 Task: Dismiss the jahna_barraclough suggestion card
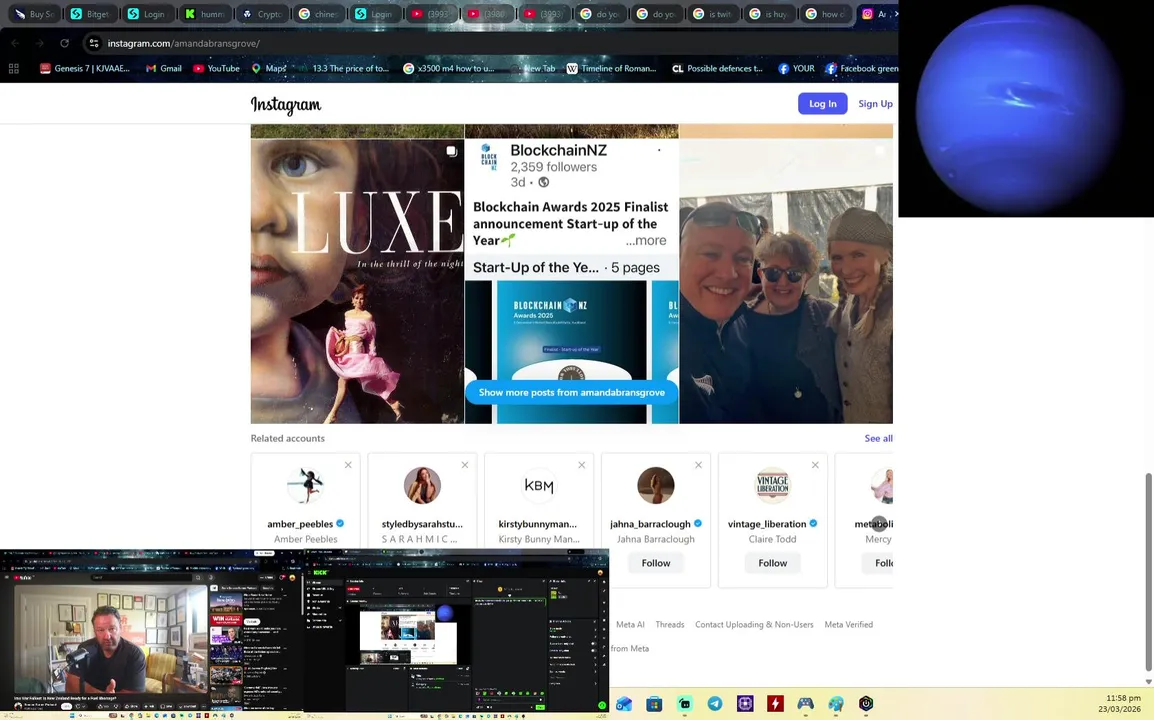(x=698, y=465)
